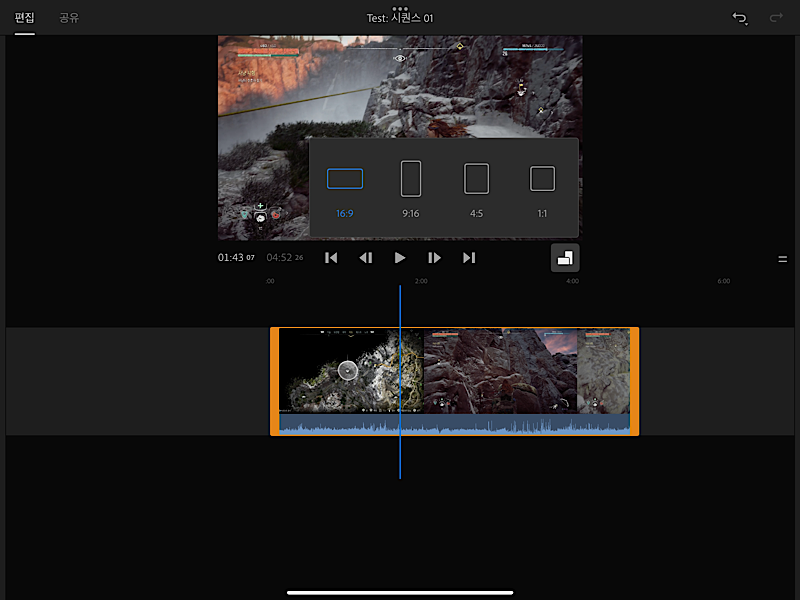
Task: Step back one frame
Action: tap(366, 258)
